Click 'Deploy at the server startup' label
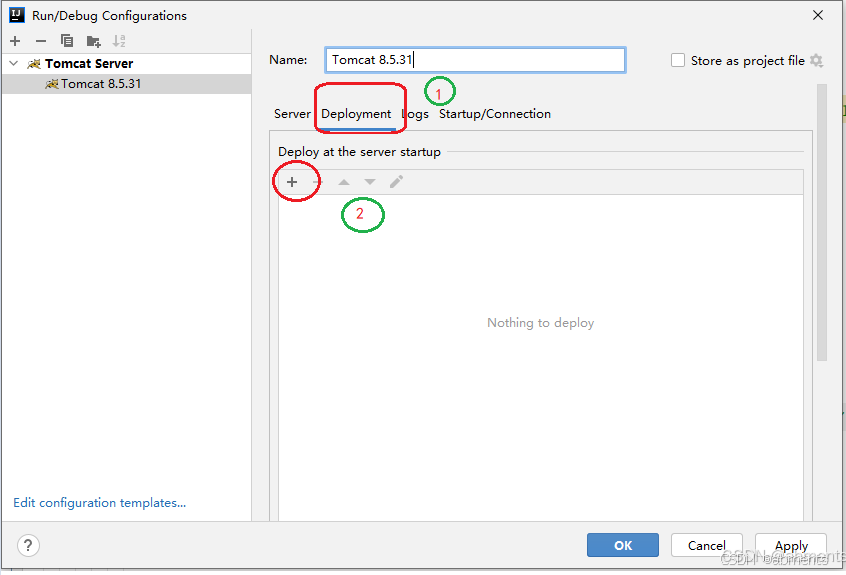Screen dimensions: 846x575 359,152
